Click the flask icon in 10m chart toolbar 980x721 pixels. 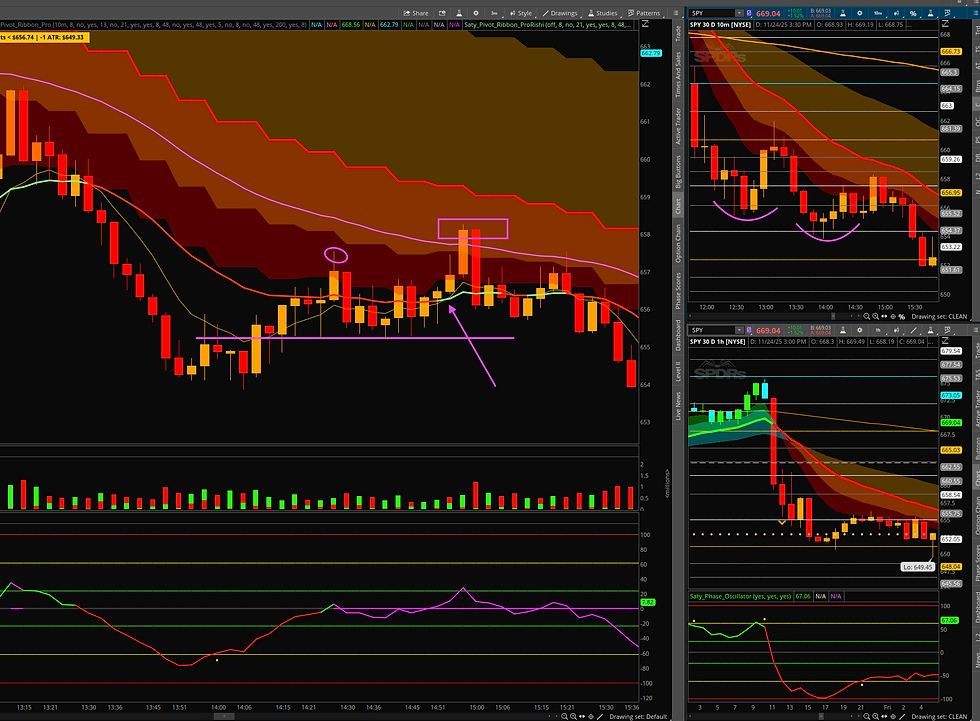point(842,13)
